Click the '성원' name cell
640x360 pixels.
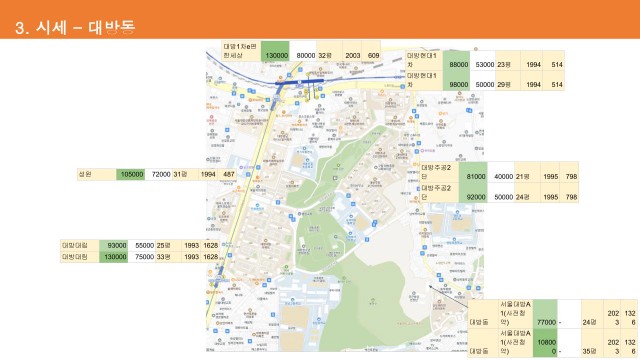(97, 174)
